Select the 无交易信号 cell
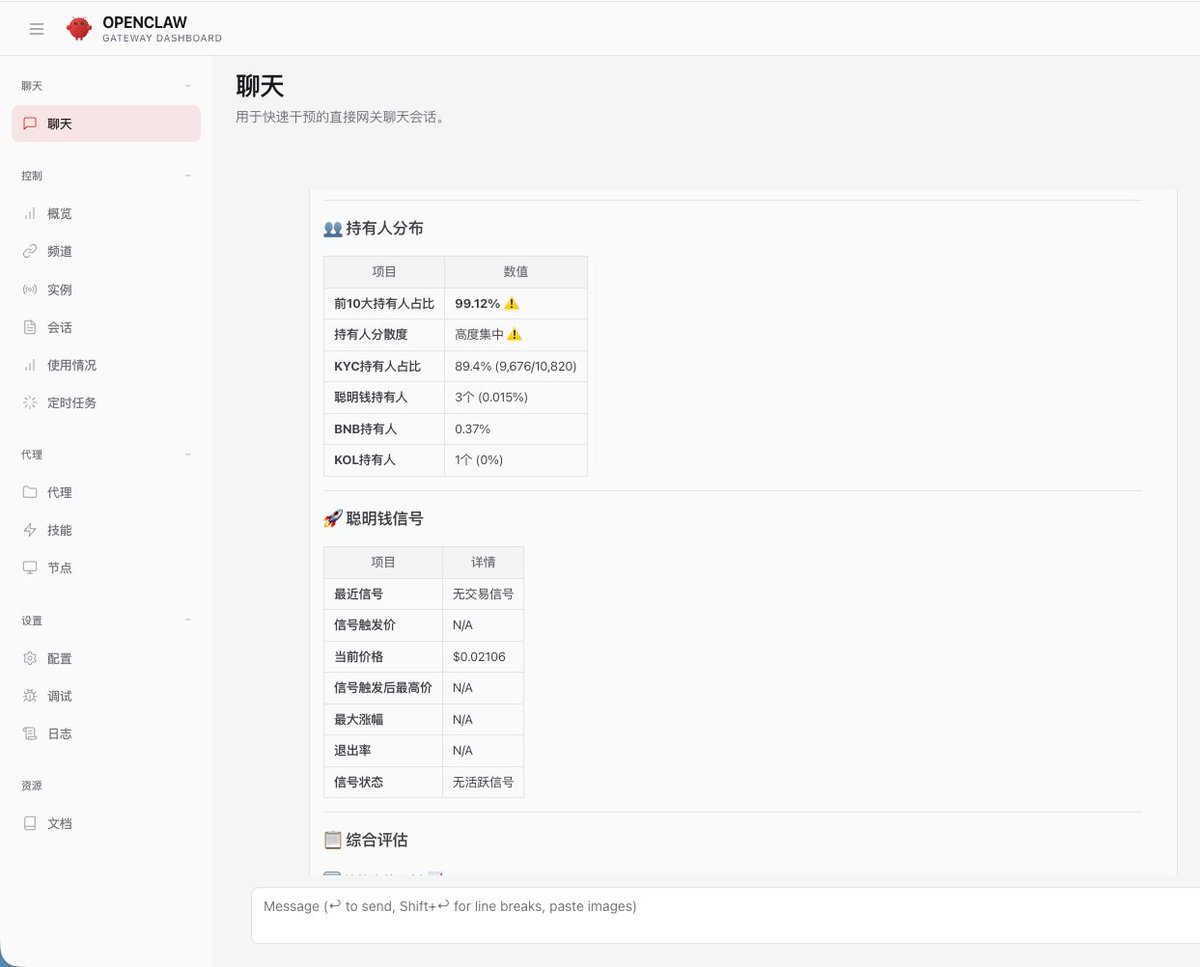This screenshot has height=967, width=1200. (483, 594)
